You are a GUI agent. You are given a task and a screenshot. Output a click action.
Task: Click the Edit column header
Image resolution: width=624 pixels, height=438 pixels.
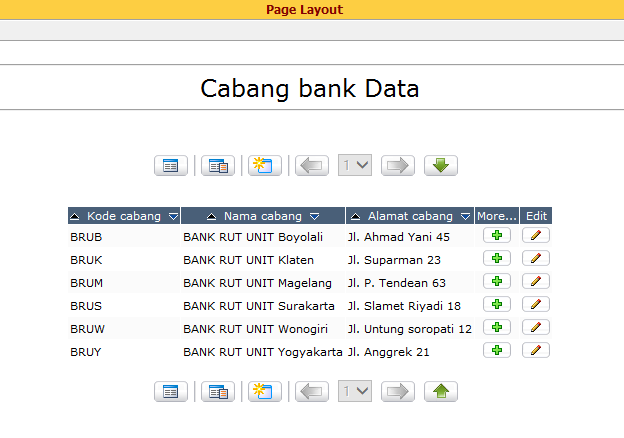pos(536,216)
